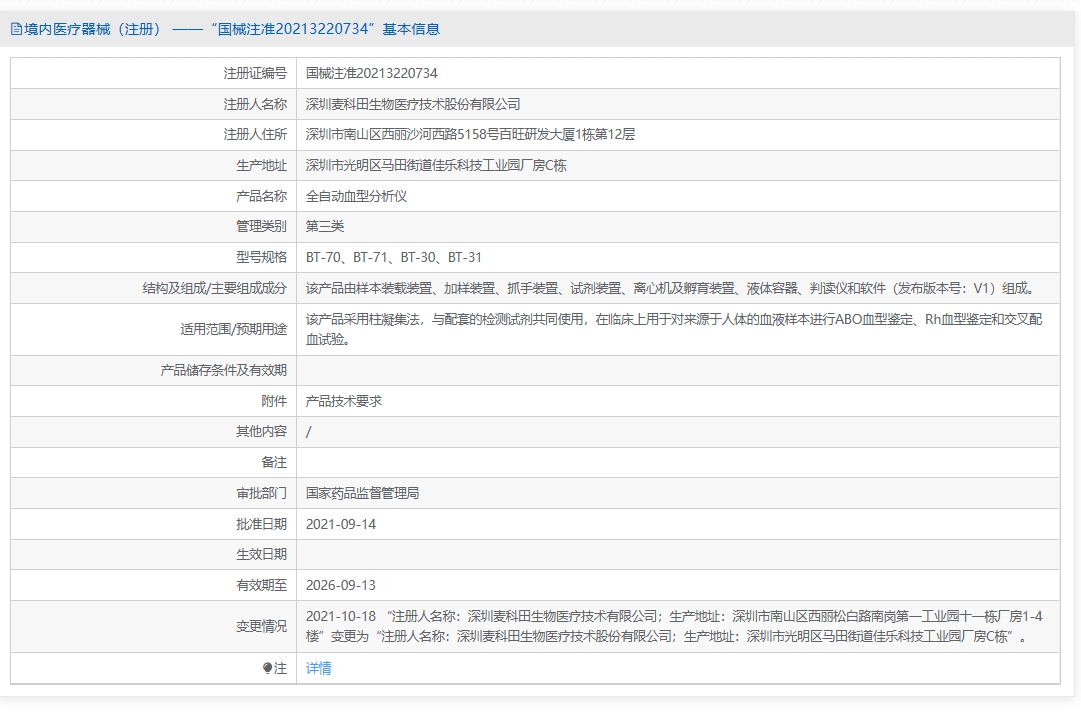Click the 生产地址 label
Viewport: 1081px width, 722px height.
coord(261,166)
